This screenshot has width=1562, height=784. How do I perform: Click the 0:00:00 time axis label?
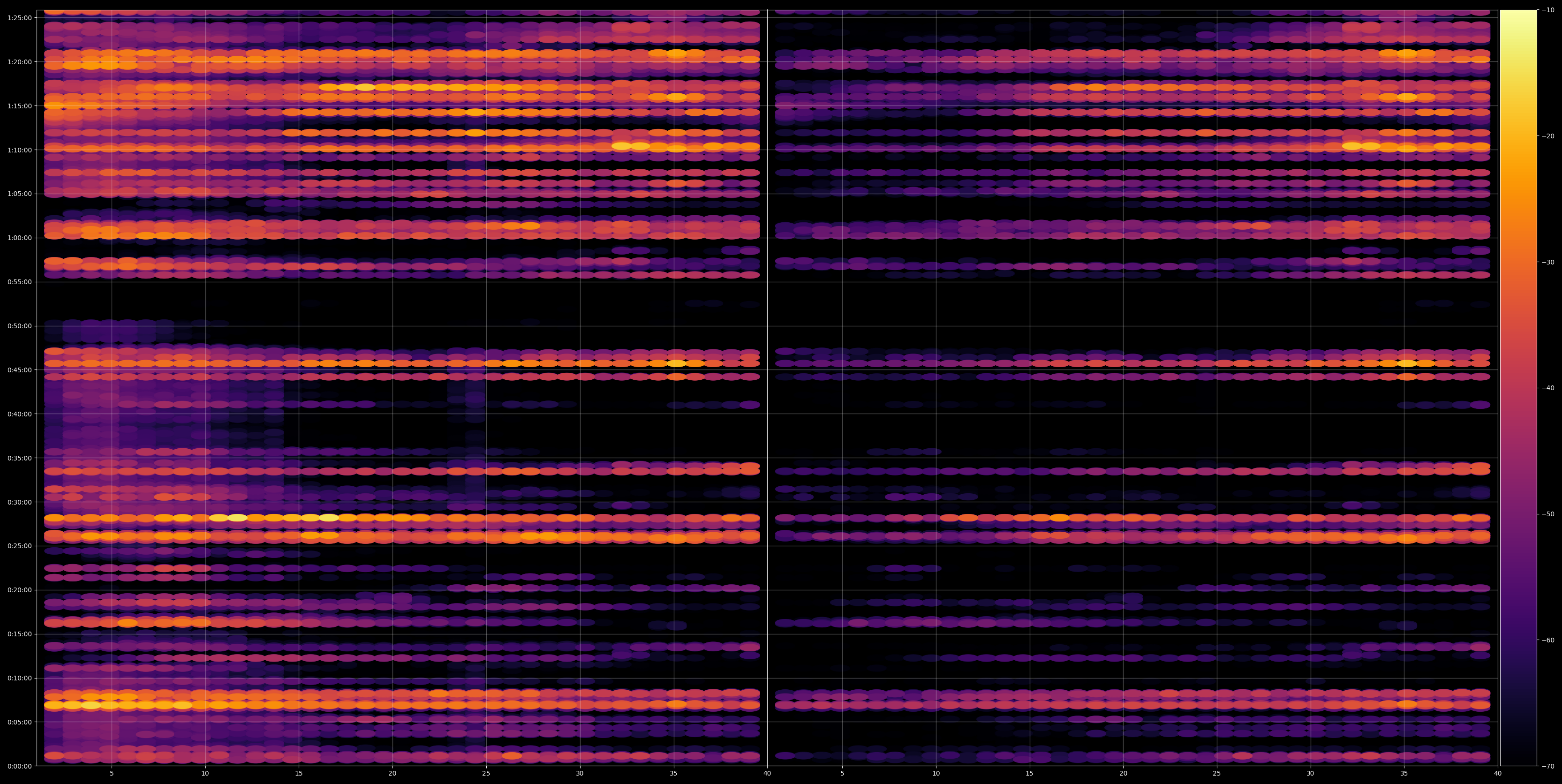point(19,766)
